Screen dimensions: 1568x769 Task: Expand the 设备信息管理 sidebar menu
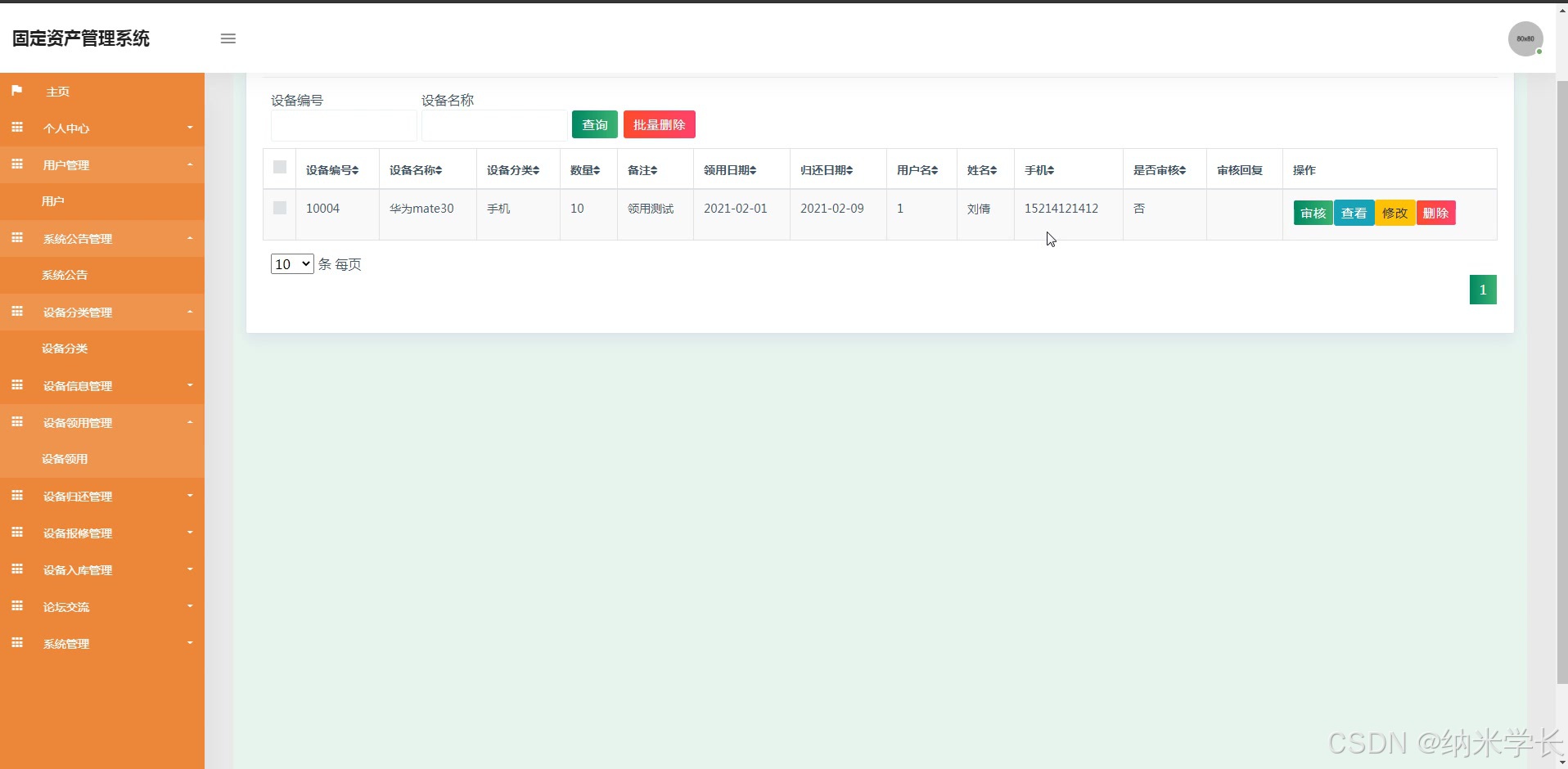pyautogui.click(x=102, y=385)
